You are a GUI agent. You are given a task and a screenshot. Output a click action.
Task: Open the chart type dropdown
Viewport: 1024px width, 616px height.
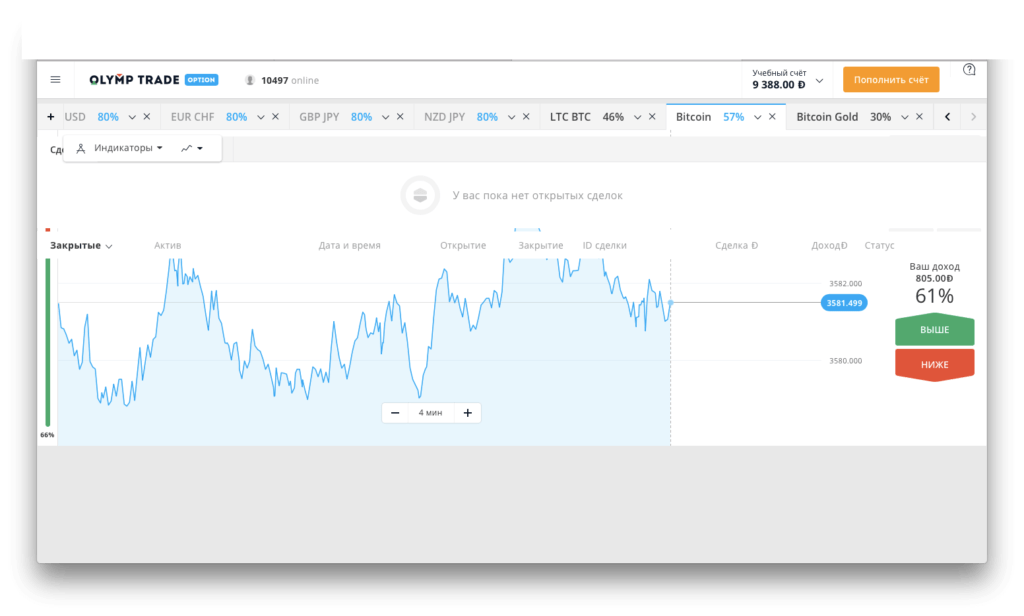tap(192, 148)
